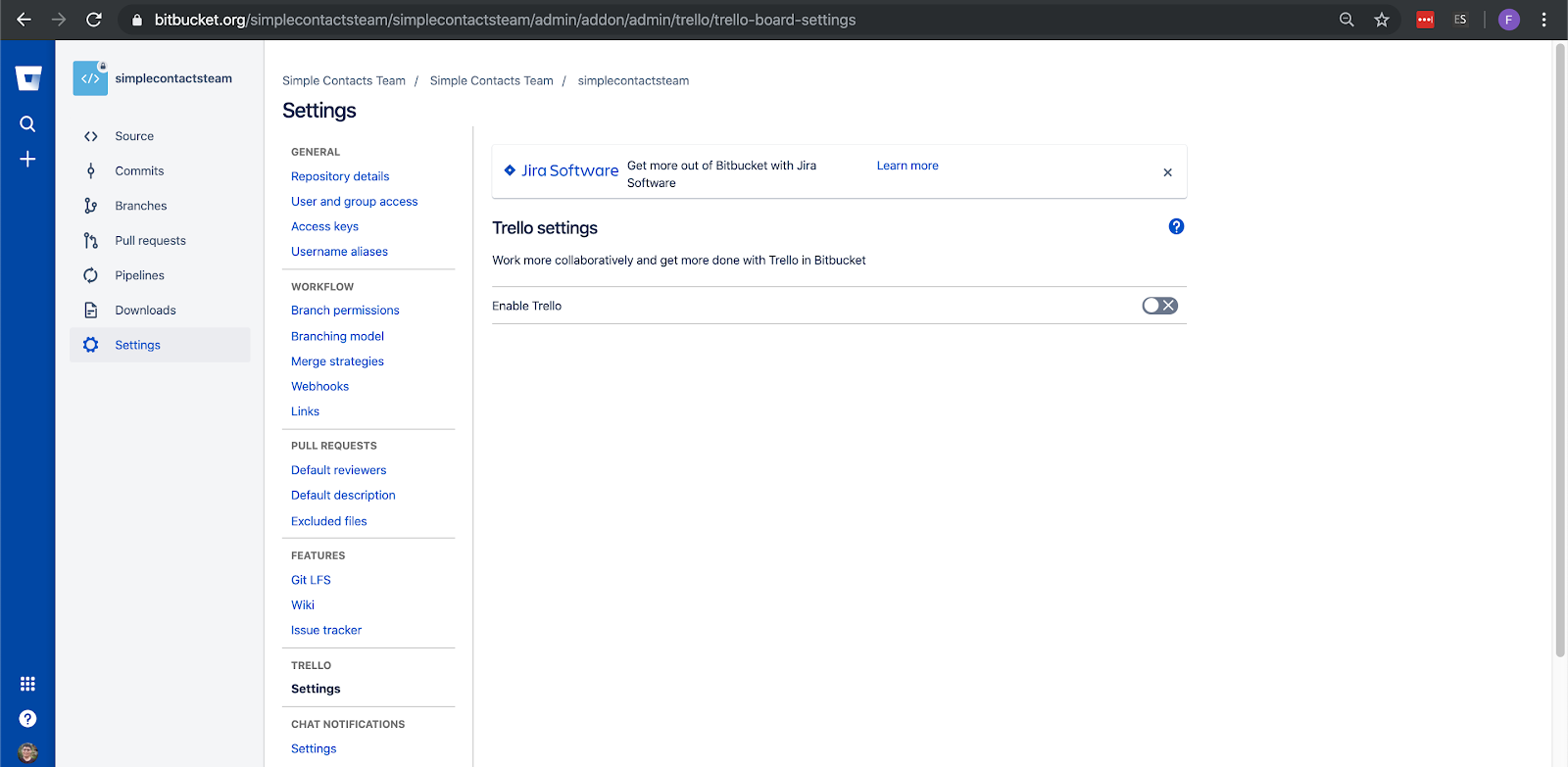
Task: Open the Links settings page
Action: [305, 411]
